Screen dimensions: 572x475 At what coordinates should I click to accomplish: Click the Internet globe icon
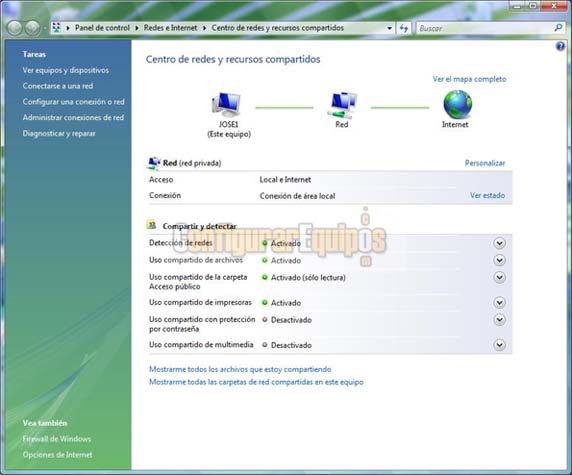click(x=457, y=104)
